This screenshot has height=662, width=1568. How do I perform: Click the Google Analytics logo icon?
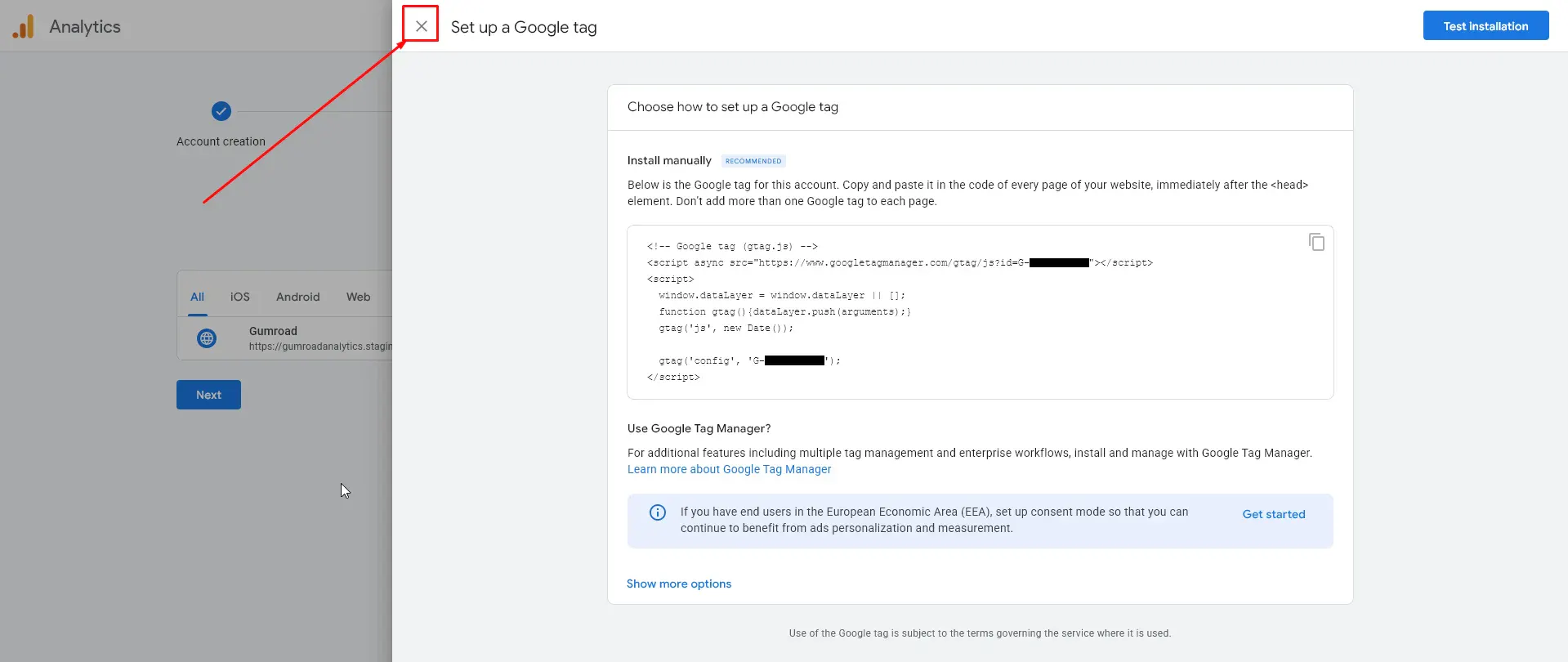(x=24, y=26)
